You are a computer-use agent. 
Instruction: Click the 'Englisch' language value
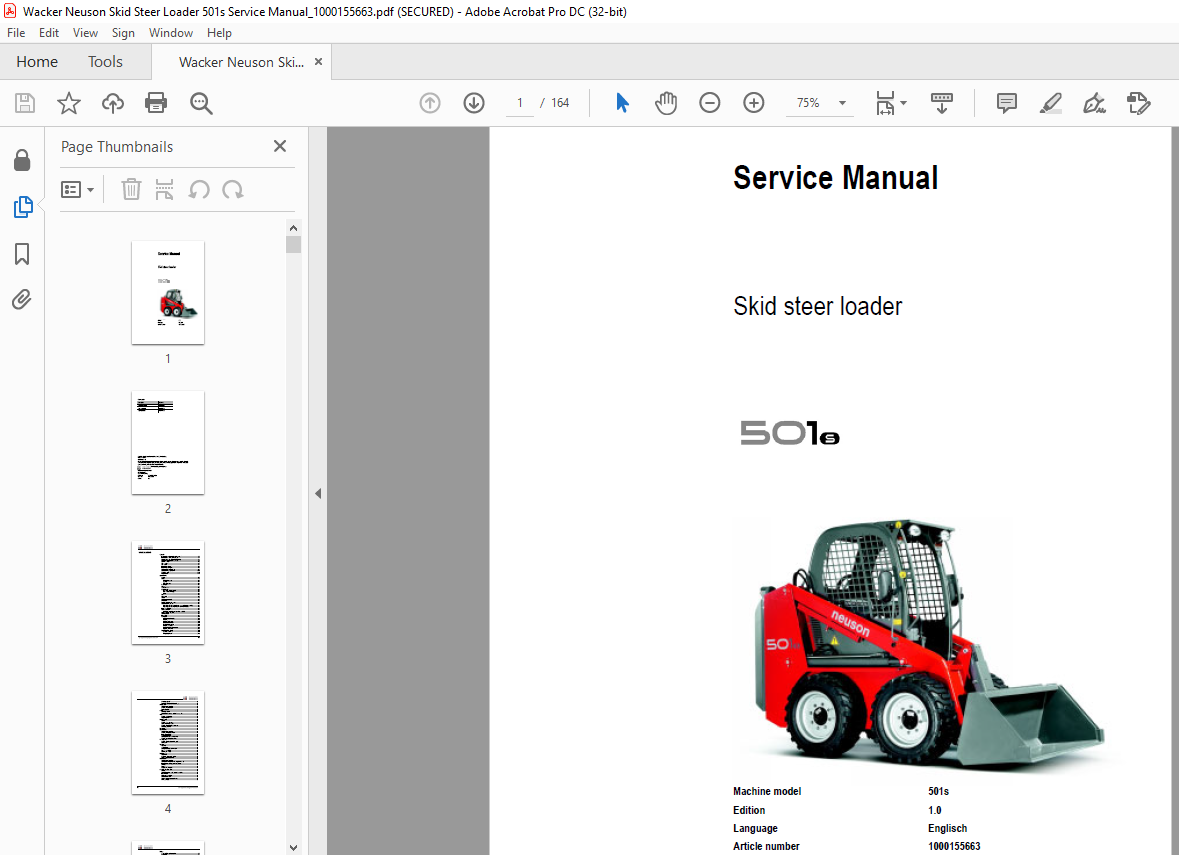click(947, 828)
